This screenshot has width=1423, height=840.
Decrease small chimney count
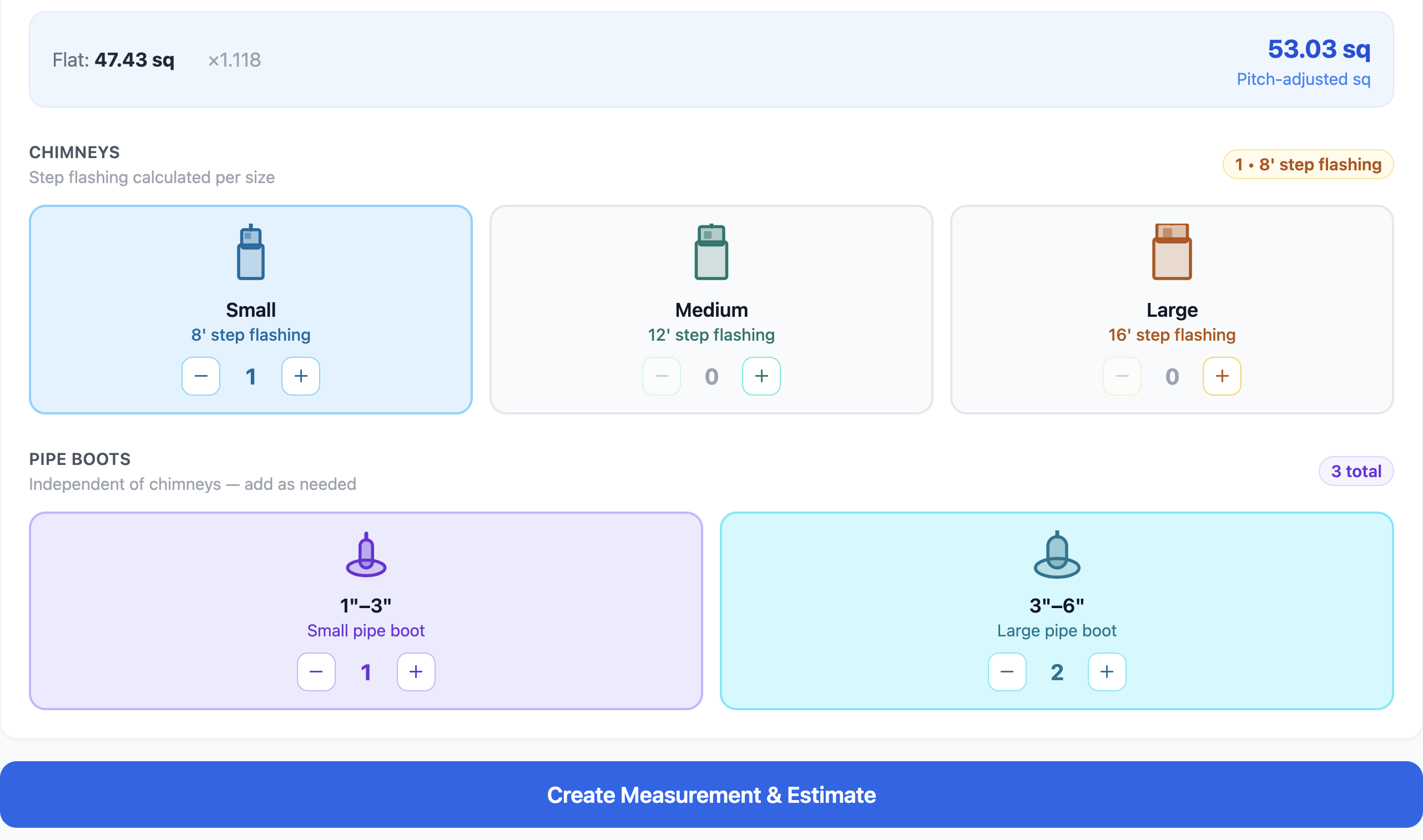[201, 376]
